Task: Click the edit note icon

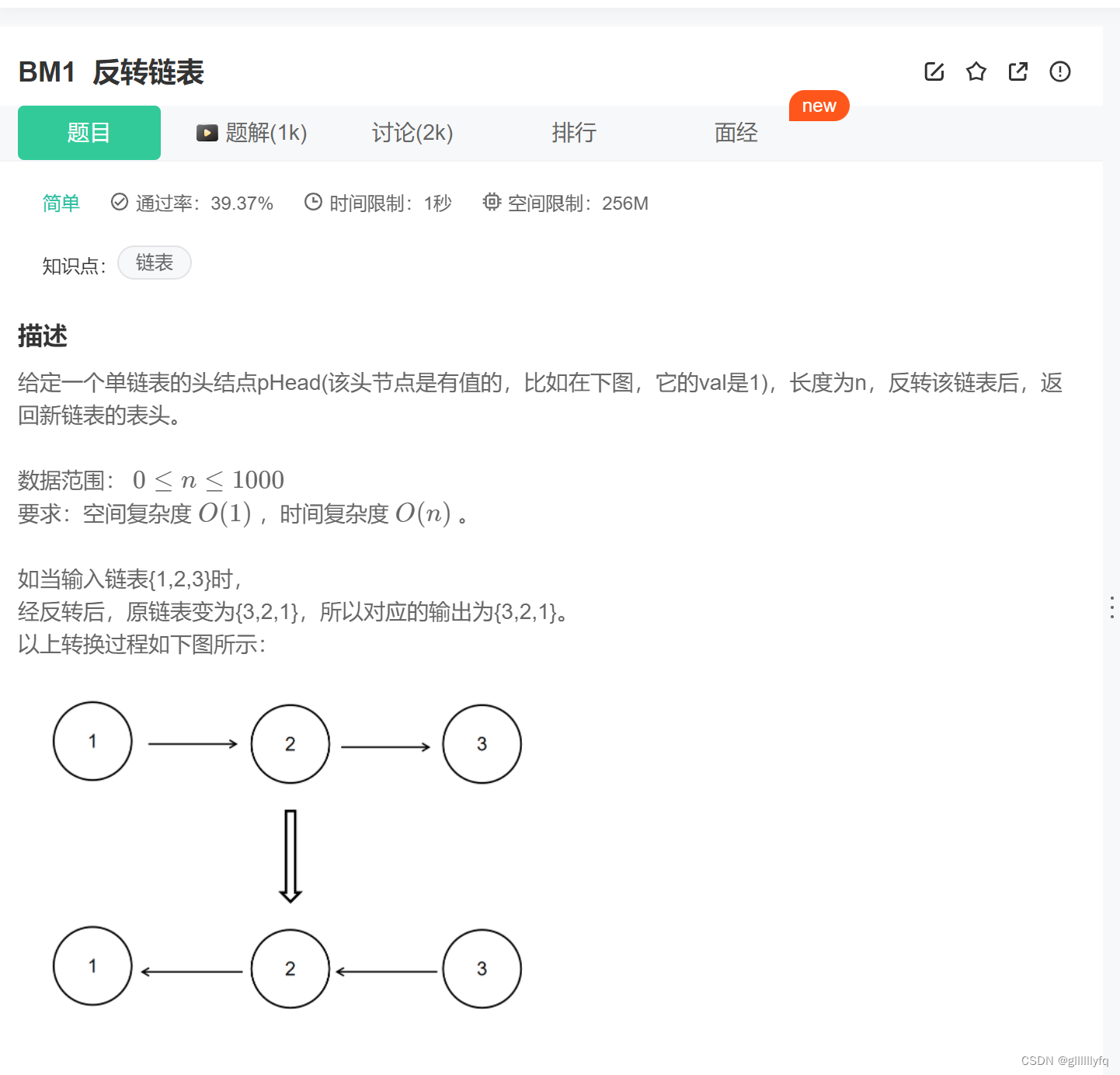Action: [934, 72]
